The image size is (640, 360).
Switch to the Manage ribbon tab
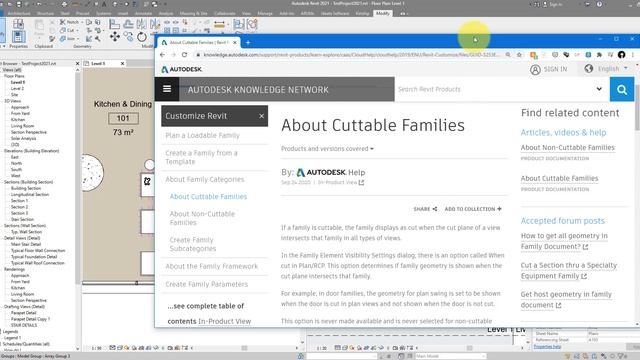coord(265,13)
